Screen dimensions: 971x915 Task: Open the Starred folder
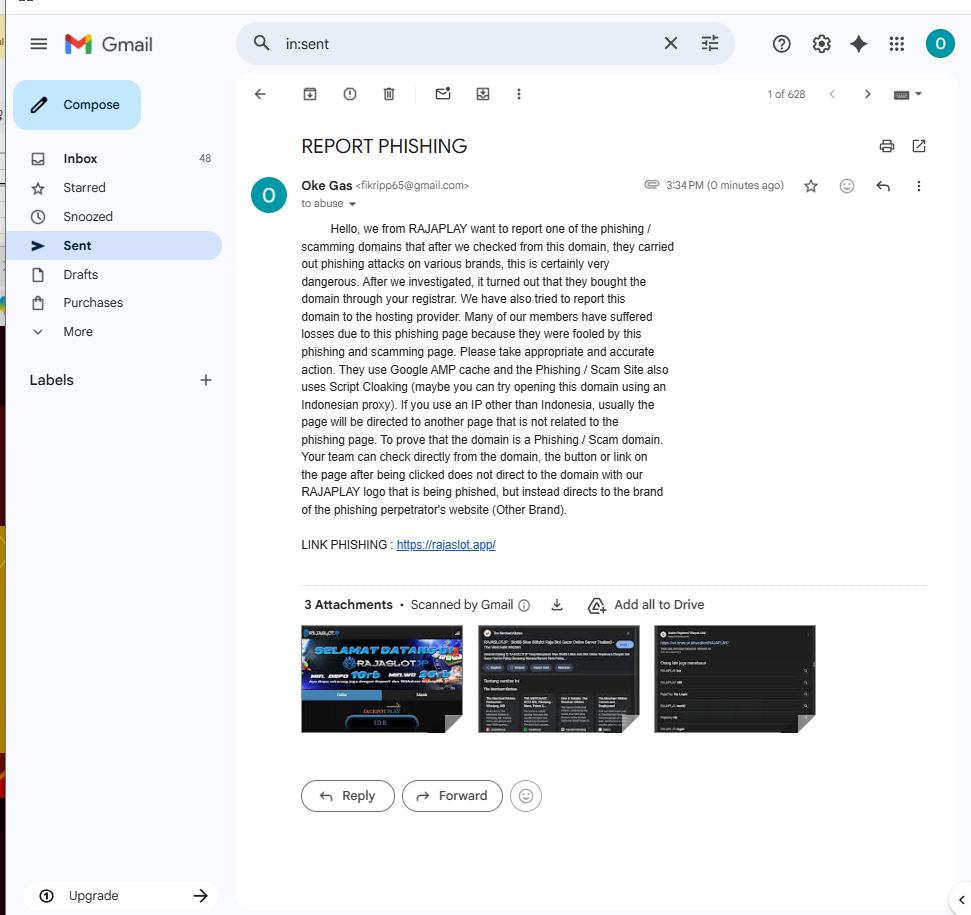(x=114, y=188)
